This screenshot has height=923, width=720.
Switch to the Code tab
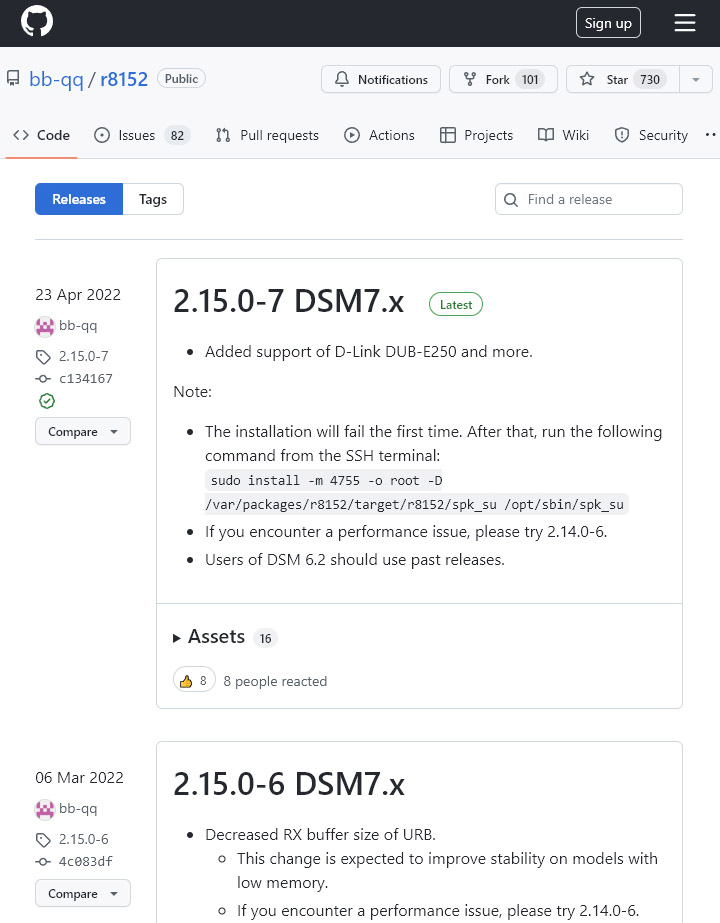(41, 135)
